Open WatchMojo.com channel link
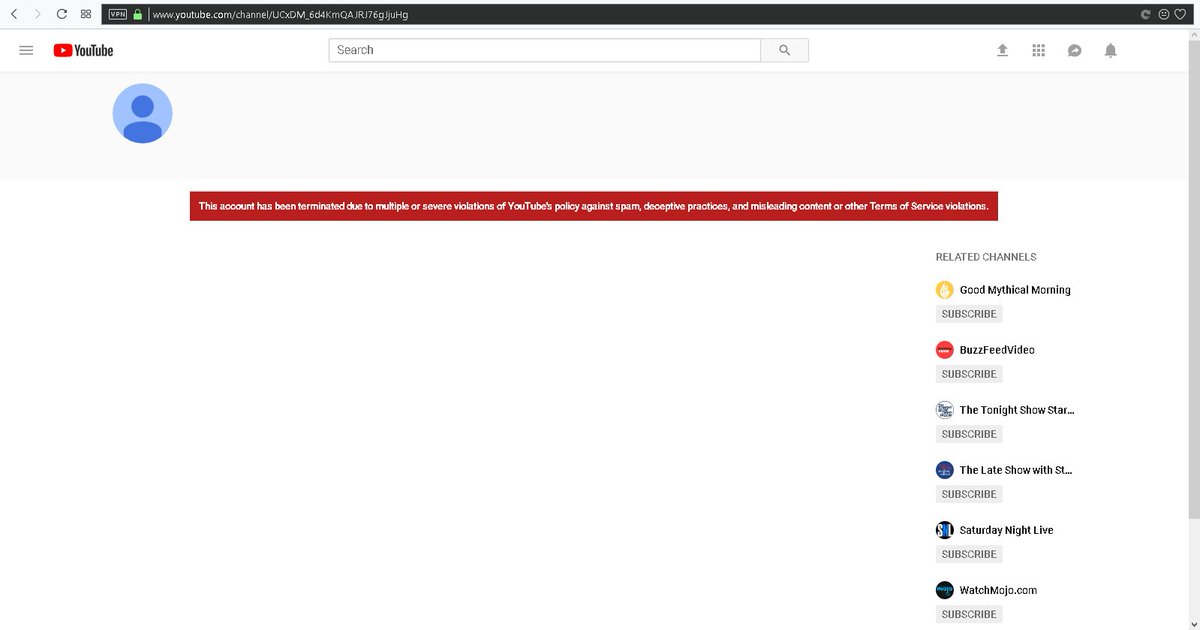The image size is (1200, 630). click(x=998, y=590)
